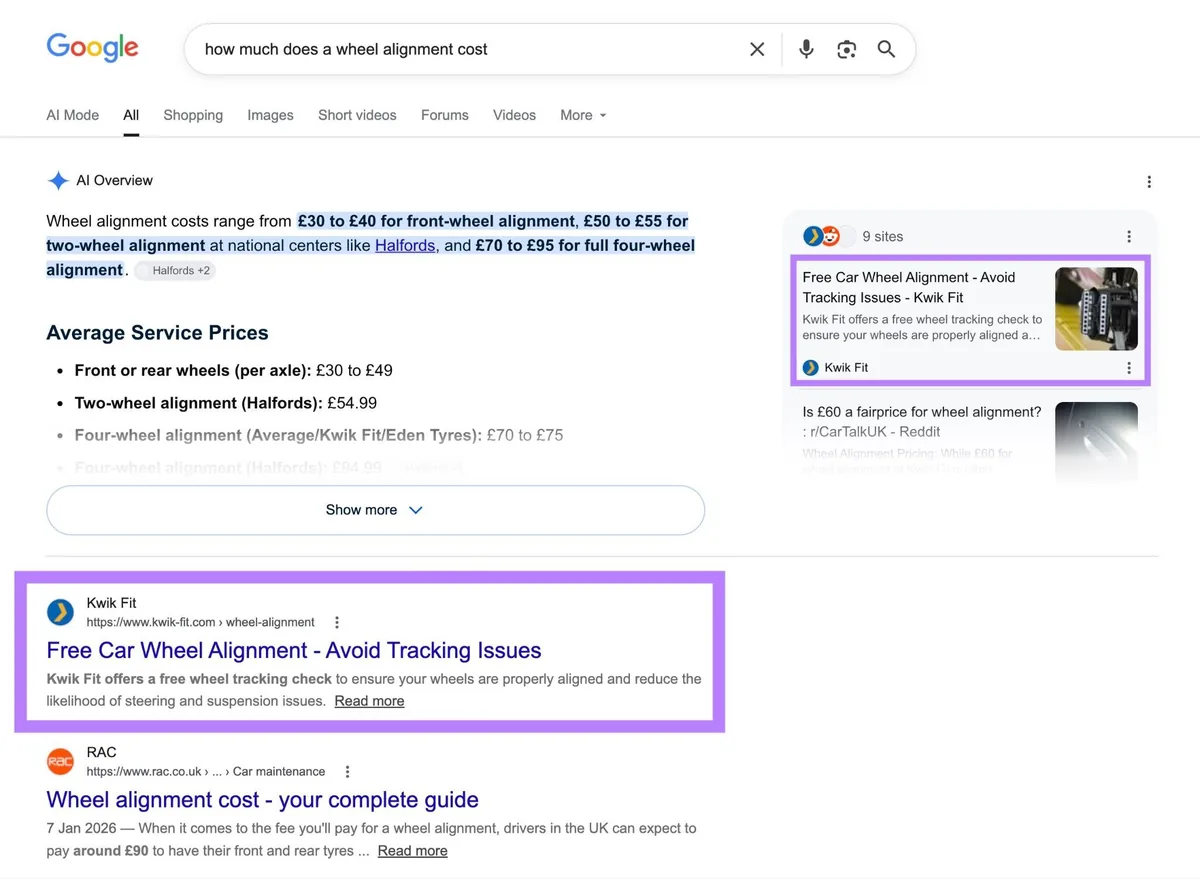Open the Short videos tab

point(357,115)
